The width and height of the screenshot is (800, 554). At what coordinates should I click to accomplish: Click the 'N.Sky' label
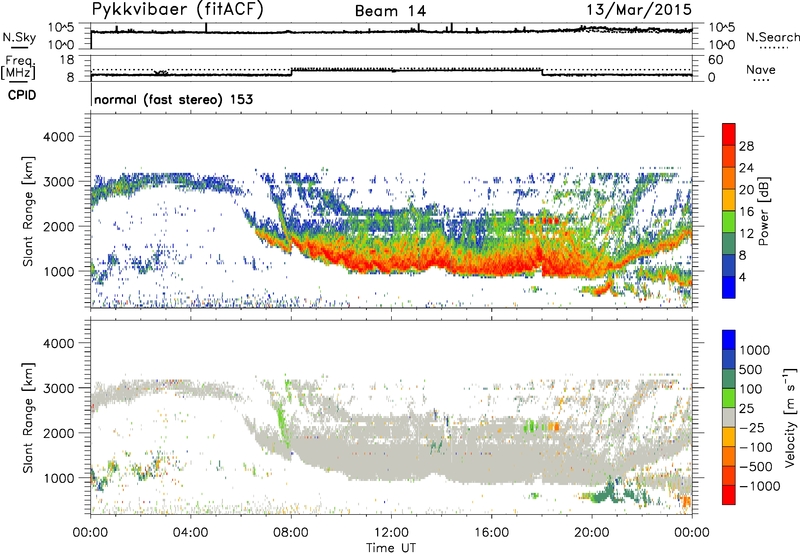(19, 38)
